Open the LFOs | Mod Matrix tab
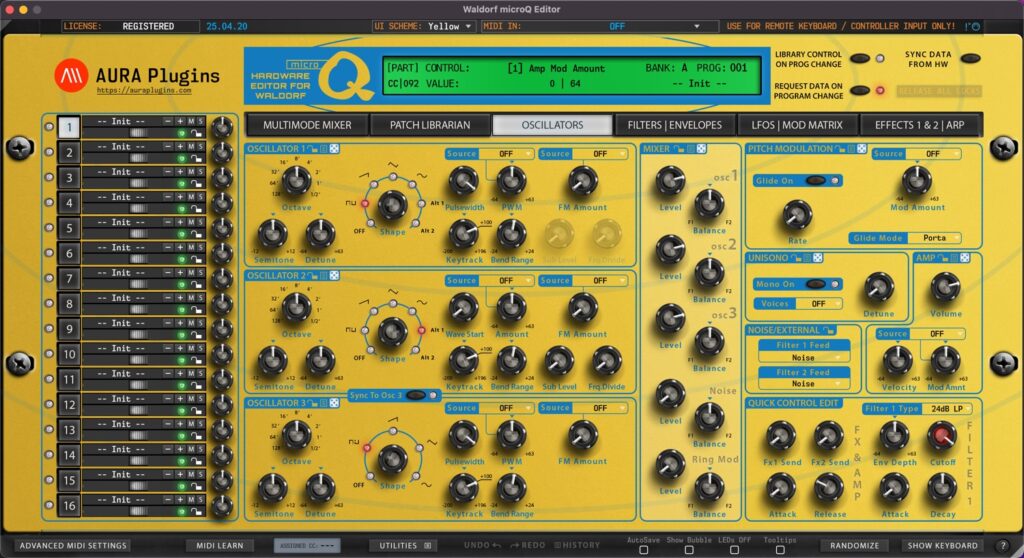The image size is (1024, 558). coord(797,125)
